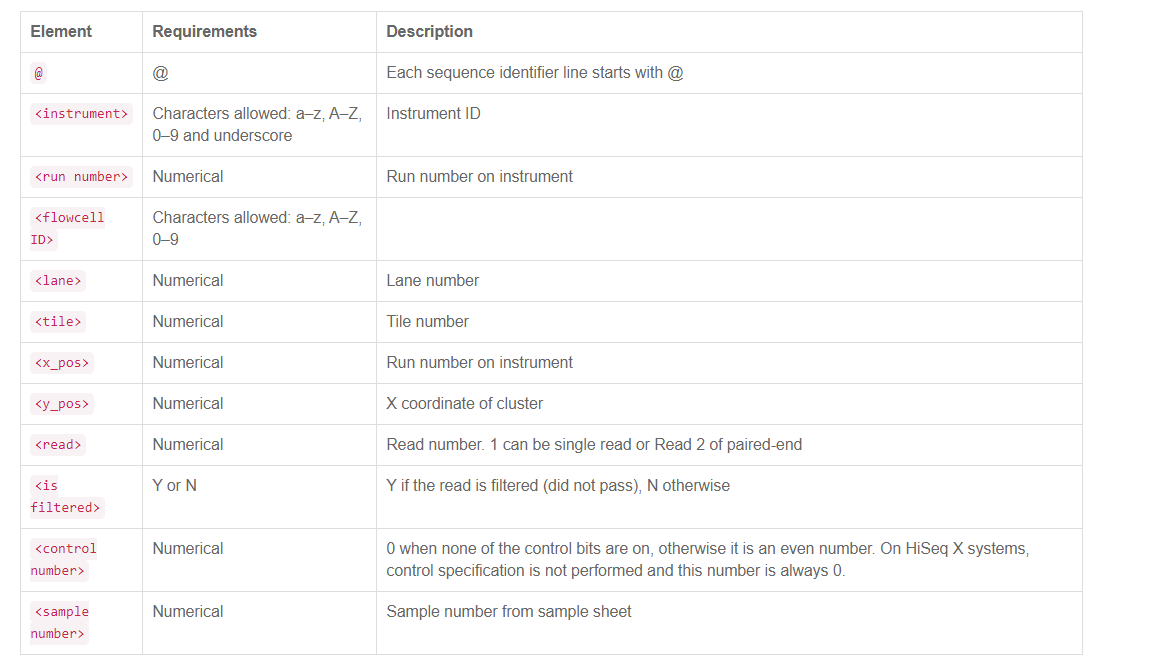Viewport: 1160px width, 670px height.
Task: Click the 'Y or N' requirements cell
Action: coord(175,486)
